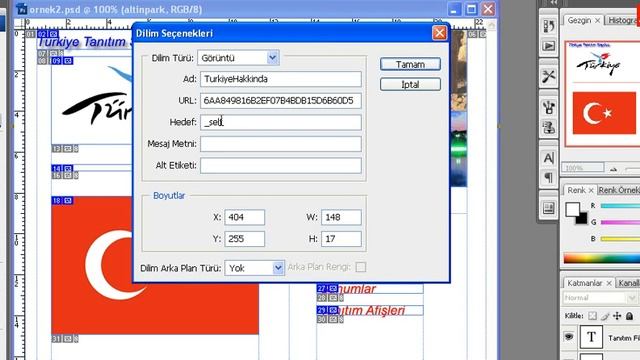Close the Gezgin tab with its X
Image resolution: width=640 pixels, height=360 pixels.
598,20
